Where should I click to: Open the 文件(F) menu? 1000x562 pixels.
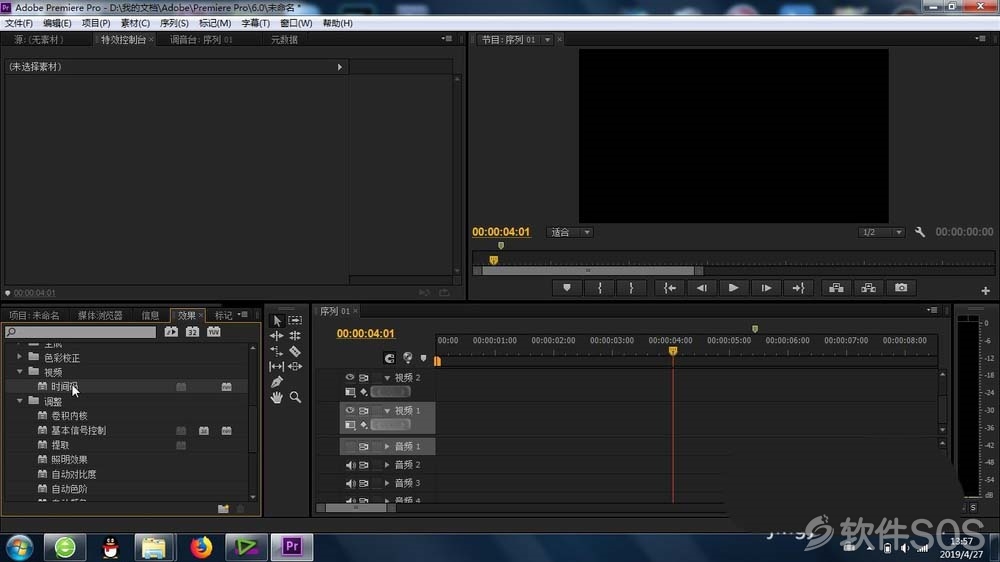[18, 23]
